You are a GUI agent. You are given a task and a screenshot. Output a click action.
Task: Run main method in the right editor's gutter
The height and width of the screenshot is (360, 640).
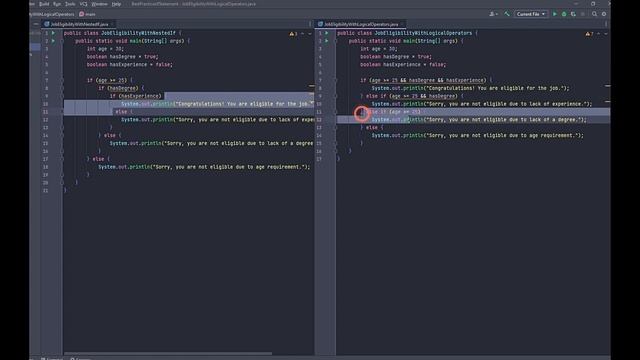click(327, 41)
